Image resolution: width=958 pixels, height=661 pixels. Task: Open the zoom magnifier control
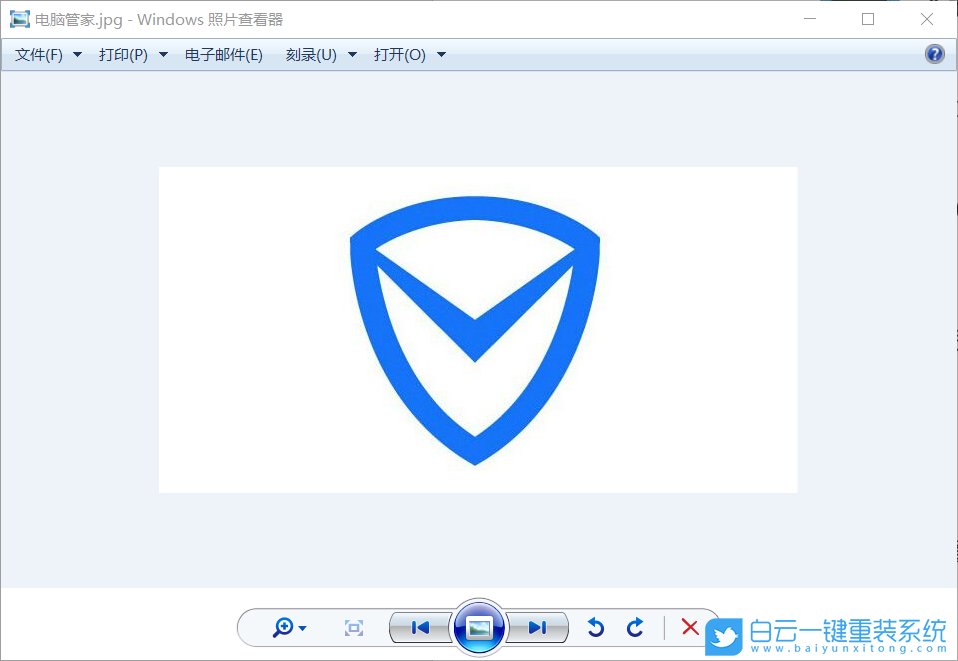(283, 627)
